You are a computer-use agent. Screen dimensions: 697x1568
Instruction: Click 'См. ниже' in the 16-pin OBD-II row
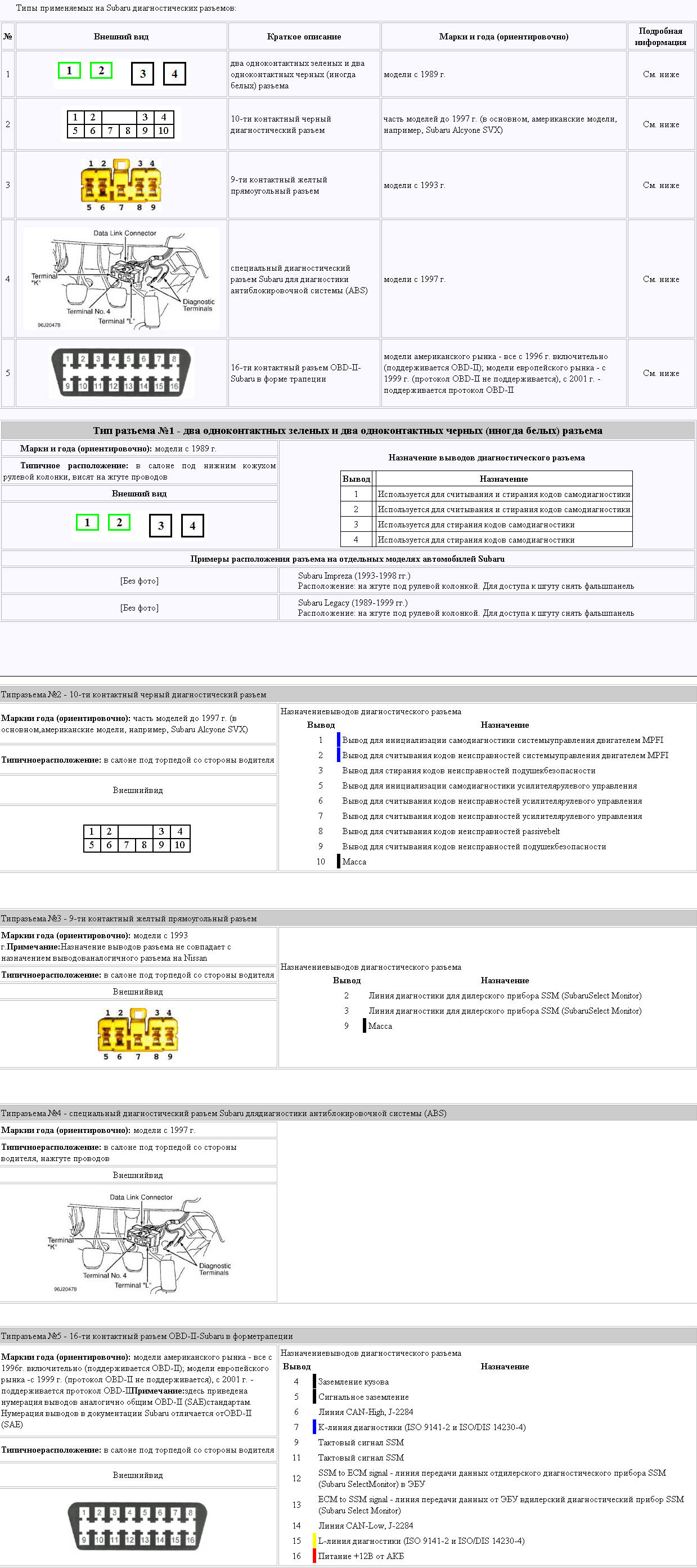coord(661,373)
